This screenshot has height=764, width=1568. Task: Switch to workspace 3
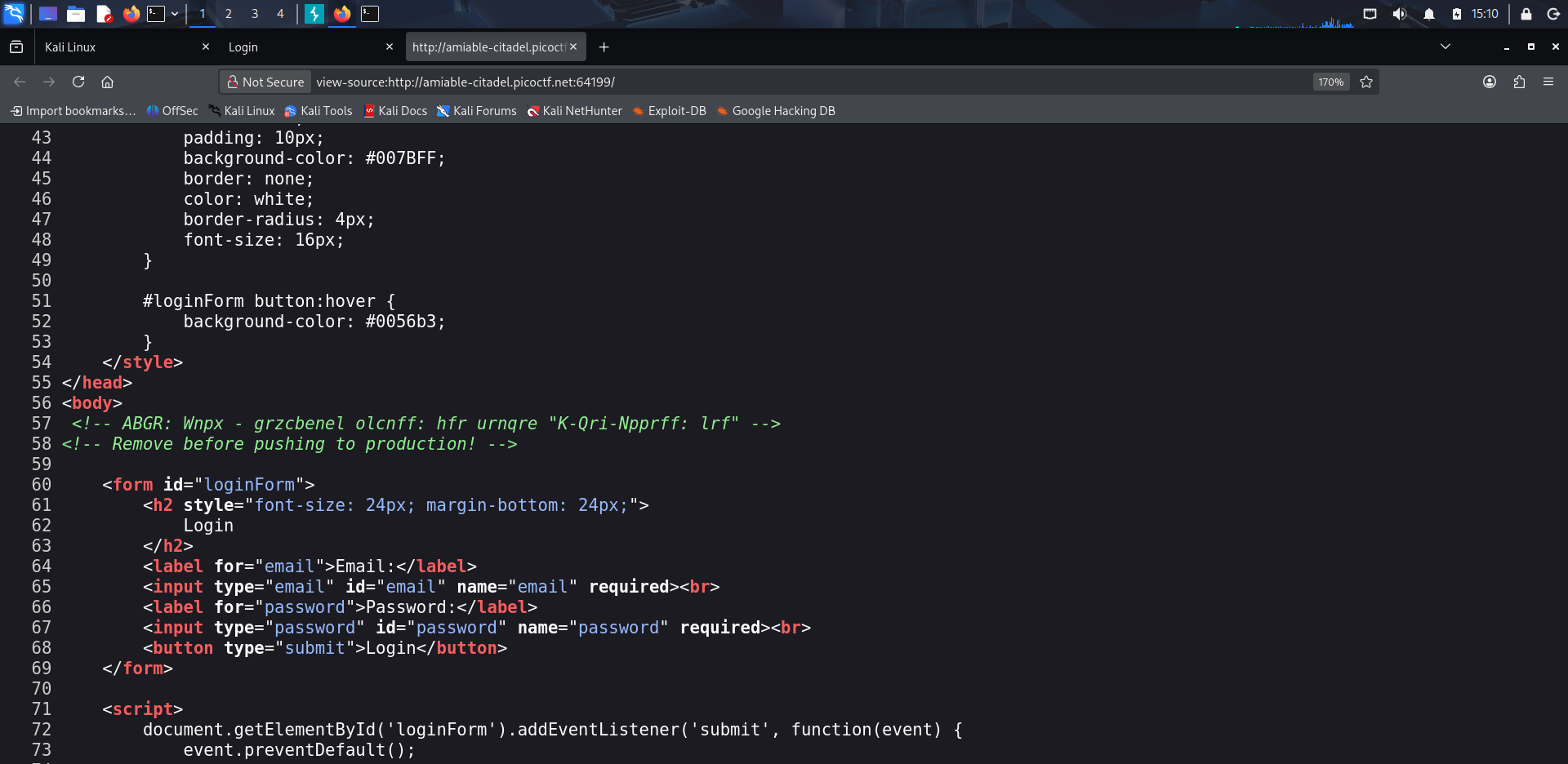pyautogui.click(x=255, y=14)
